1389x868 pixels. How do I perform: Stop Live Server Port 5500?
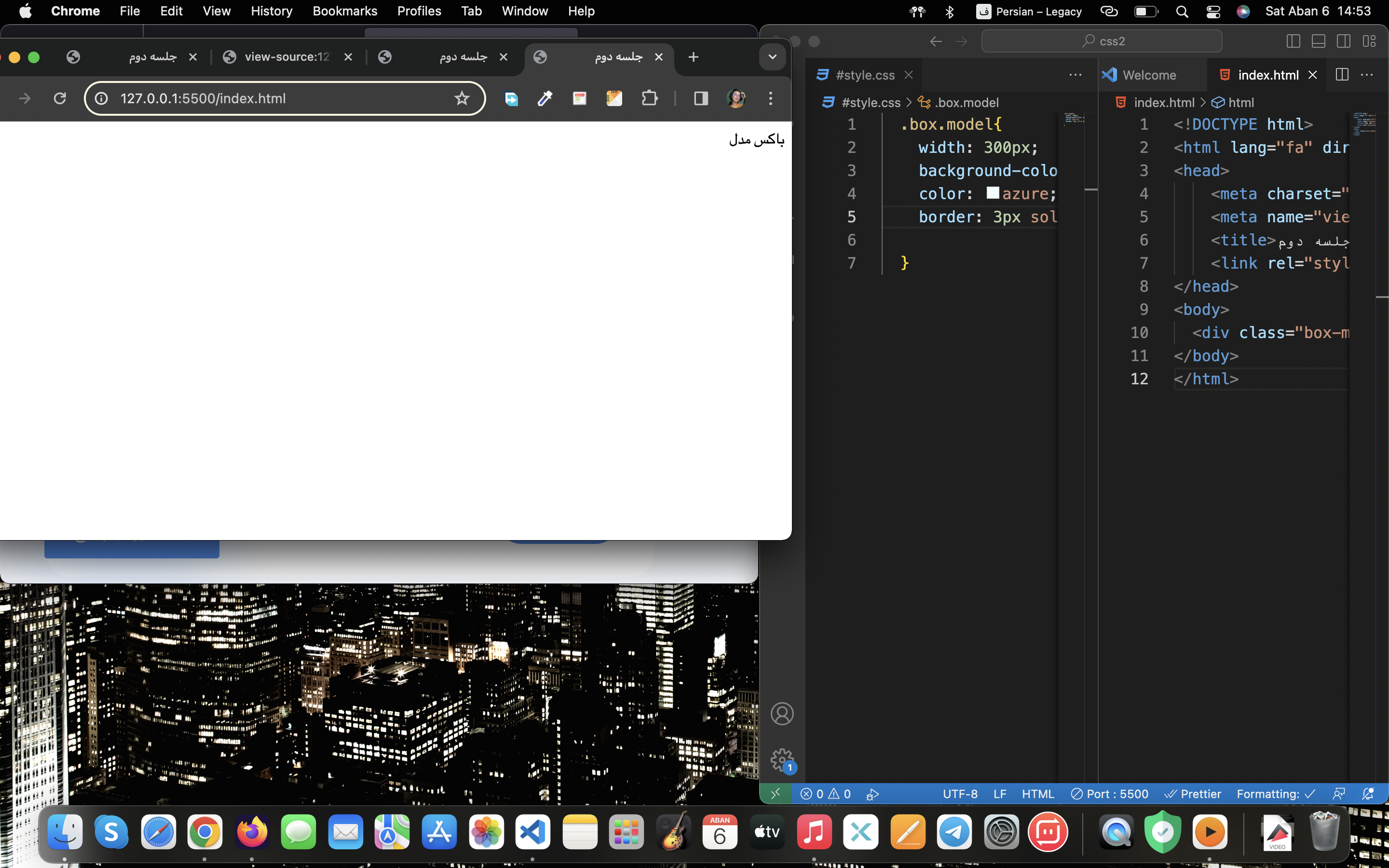[x=1109, y=794]
